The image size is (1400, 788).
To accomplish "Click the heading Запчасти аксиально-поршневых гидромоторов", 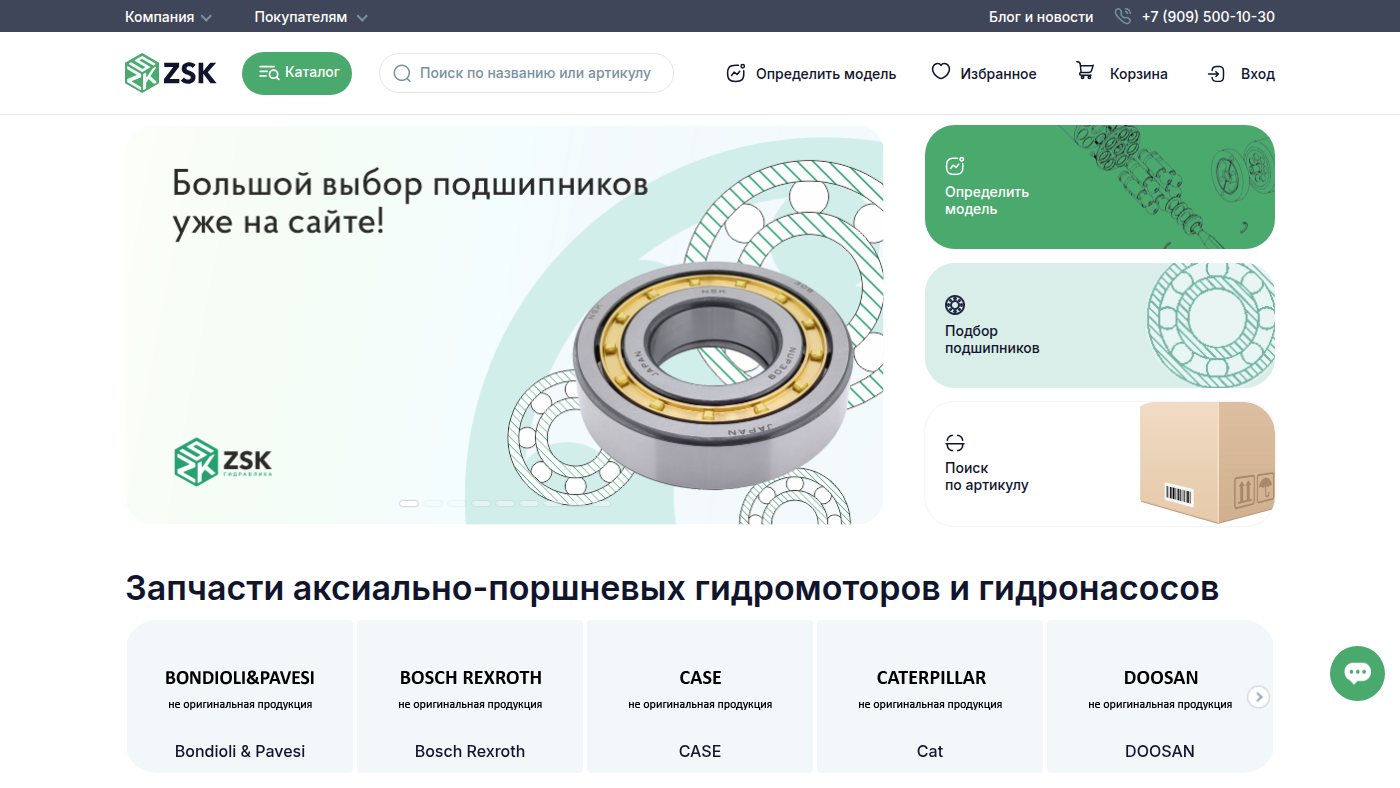I will 672,589.
